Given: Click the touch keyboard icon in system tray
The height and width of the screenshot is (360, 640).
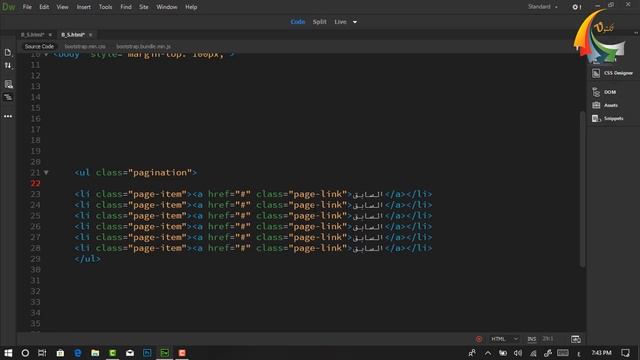Looking at the screenshot, I should (562, 353).
